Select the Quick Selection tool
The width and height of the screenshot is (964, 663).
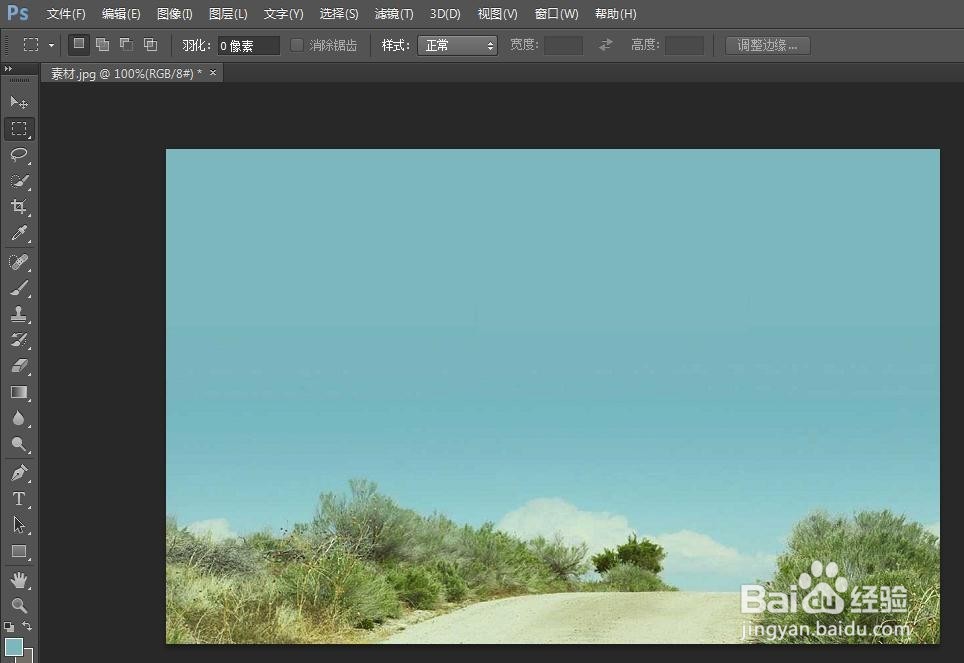tap(19, 181)
